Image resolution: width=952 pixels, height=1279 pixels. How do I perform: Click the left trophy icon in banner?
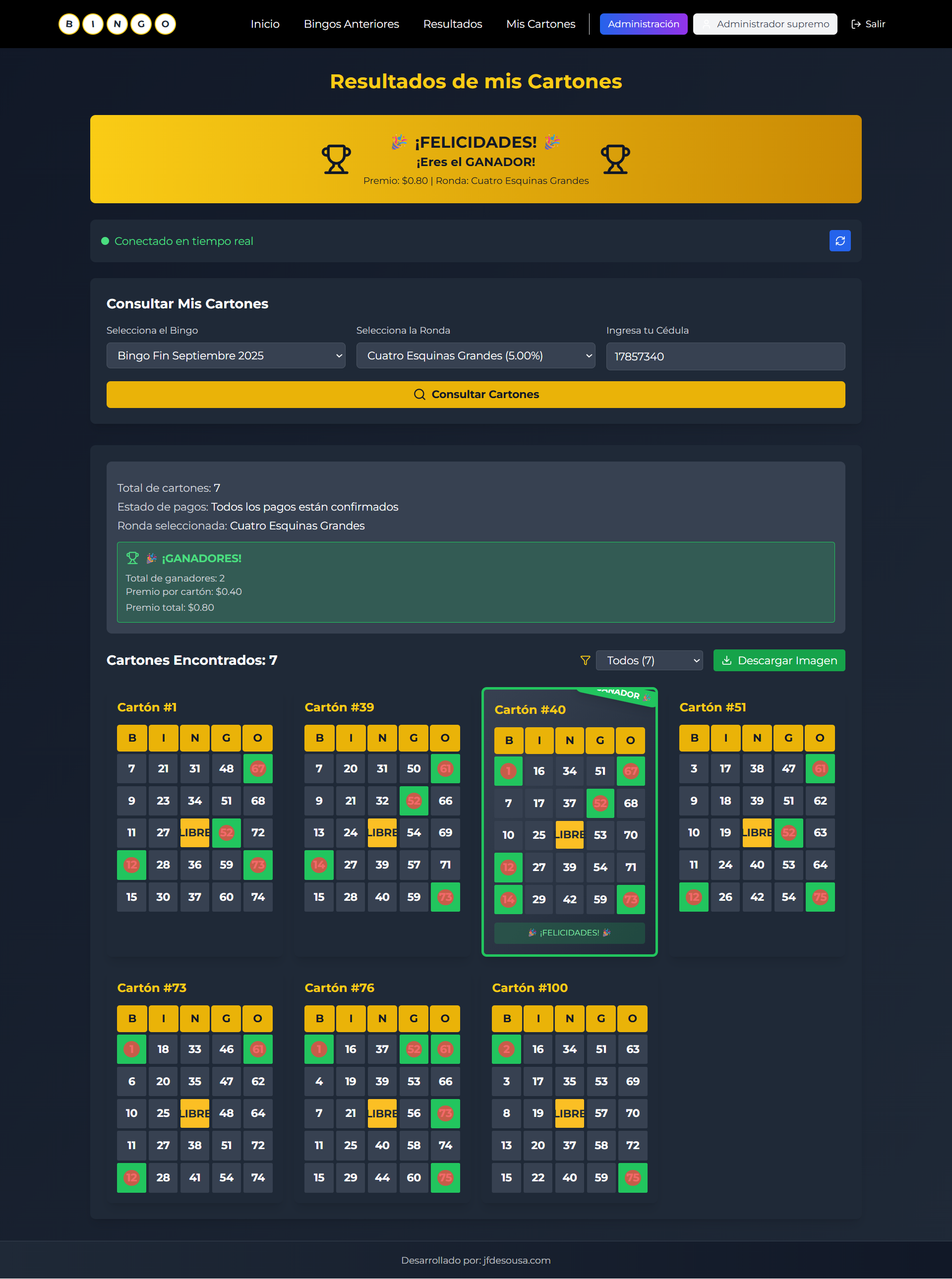(x=336, y=159)
